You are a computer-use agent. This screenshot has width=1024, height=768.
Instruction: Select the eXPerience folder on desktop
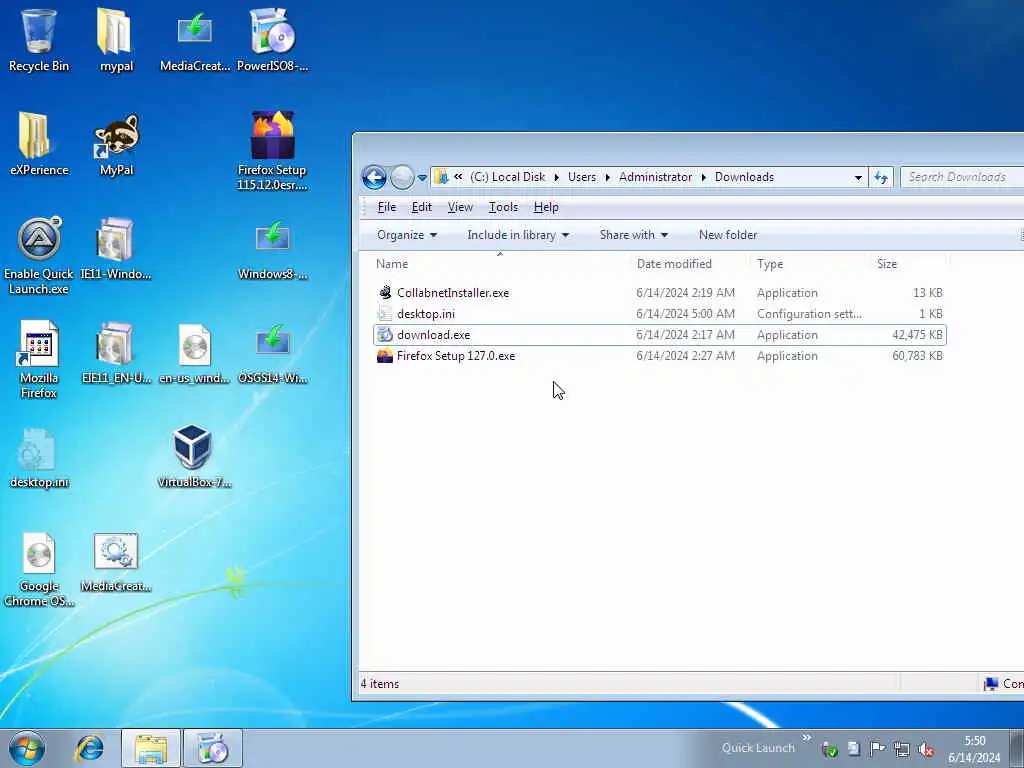[39, 144]
